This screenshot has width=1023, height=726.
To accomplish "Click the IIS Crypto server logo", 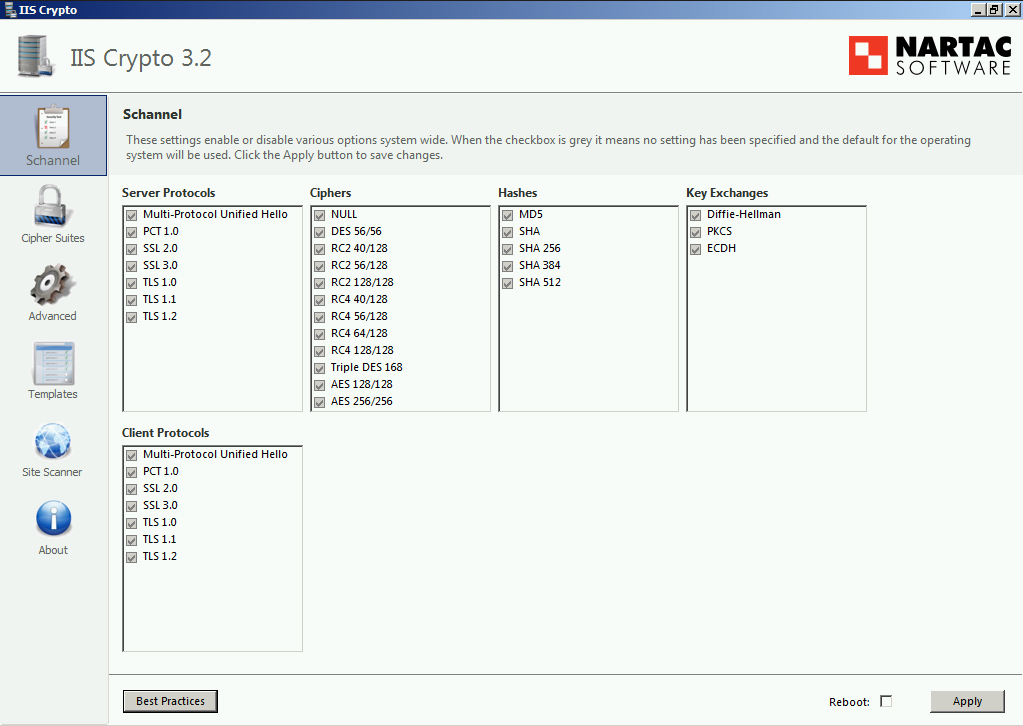I will coord(35,57).
